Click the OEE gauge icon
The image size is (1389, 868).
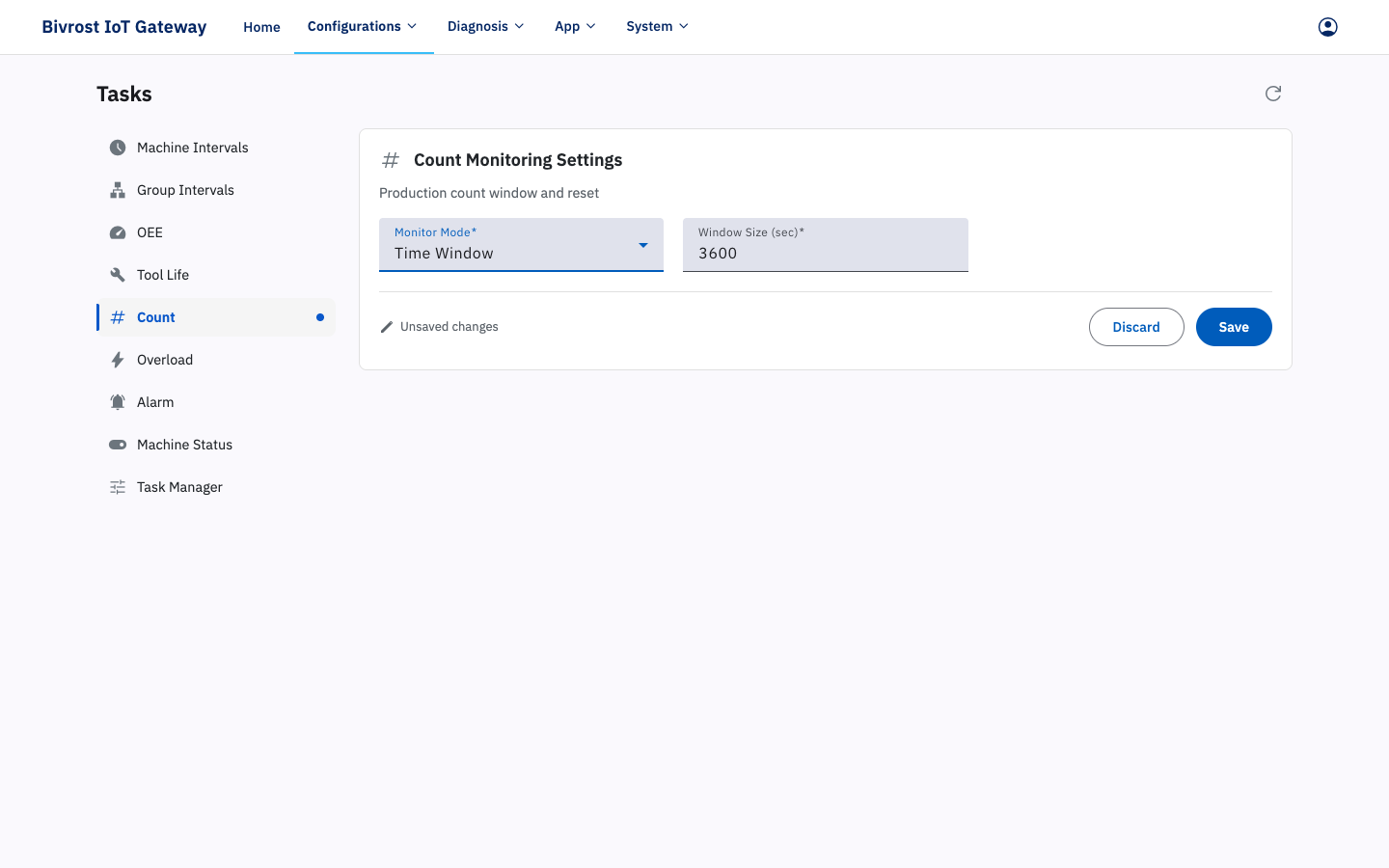pos(118,232)
